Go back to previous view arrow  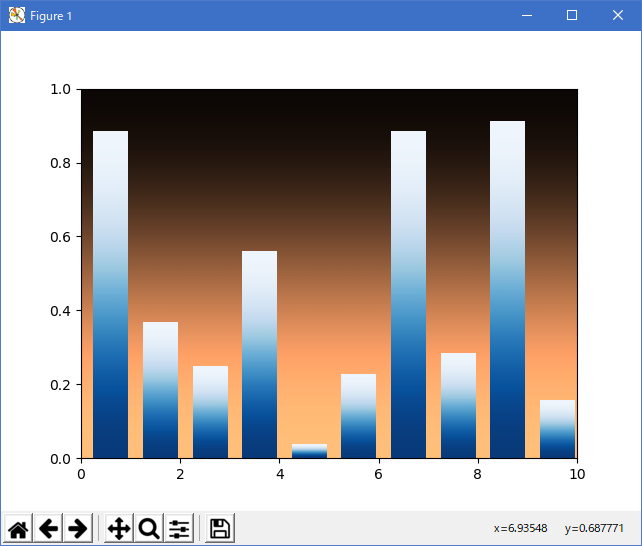coord(48,528)
